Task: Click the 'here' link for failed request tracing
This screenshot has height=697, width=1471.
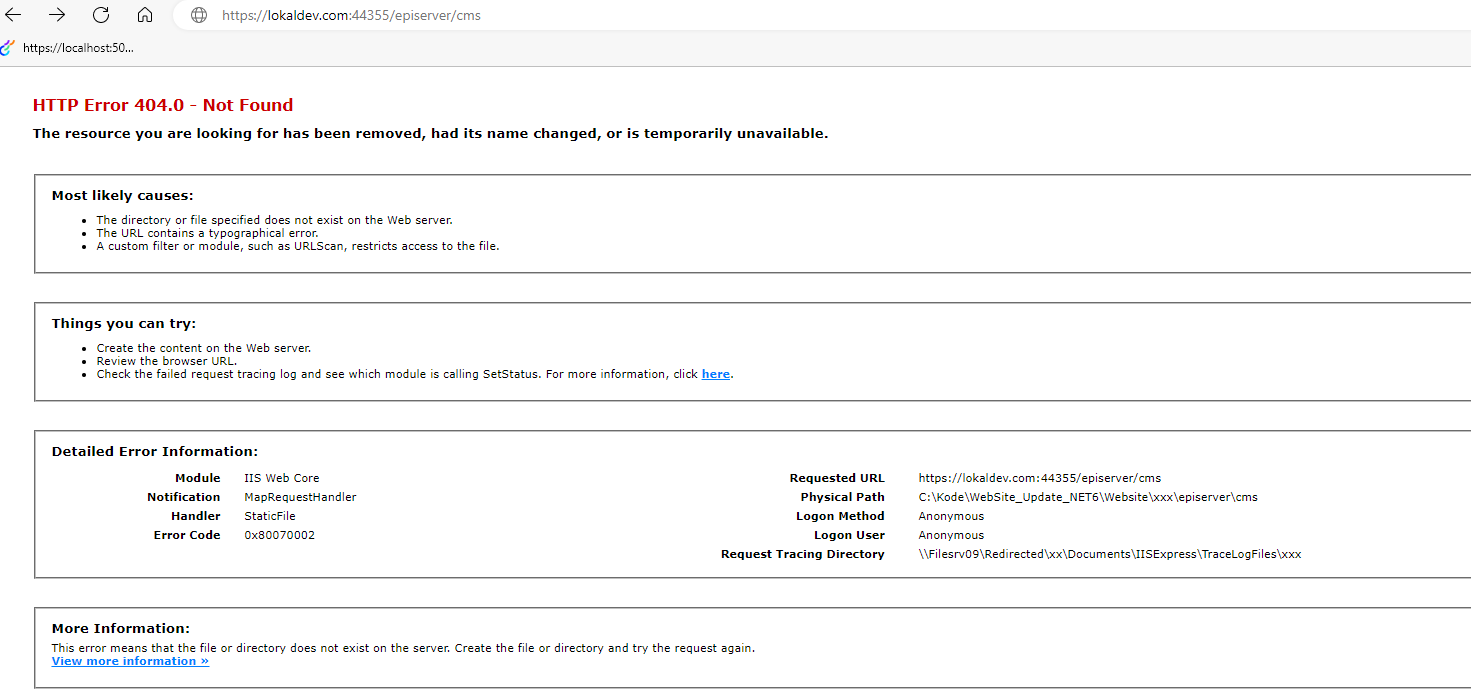Action: pos(715,374)
